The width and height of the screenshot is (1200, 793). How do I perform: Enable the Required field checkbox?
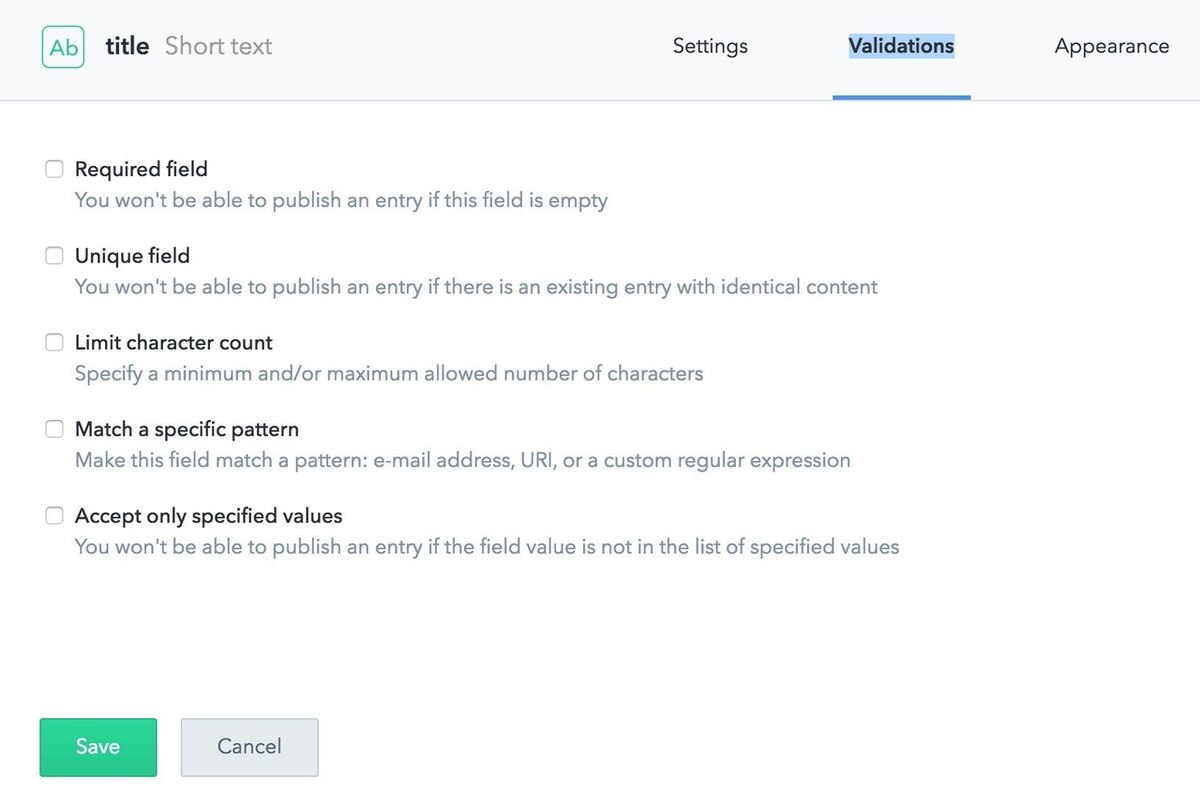[x=54, y=169]
